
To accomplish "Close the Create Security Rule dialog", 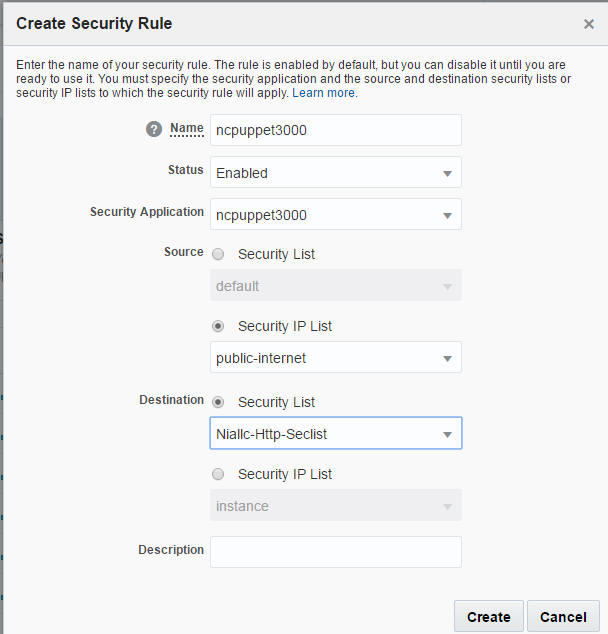I will 589,24.
